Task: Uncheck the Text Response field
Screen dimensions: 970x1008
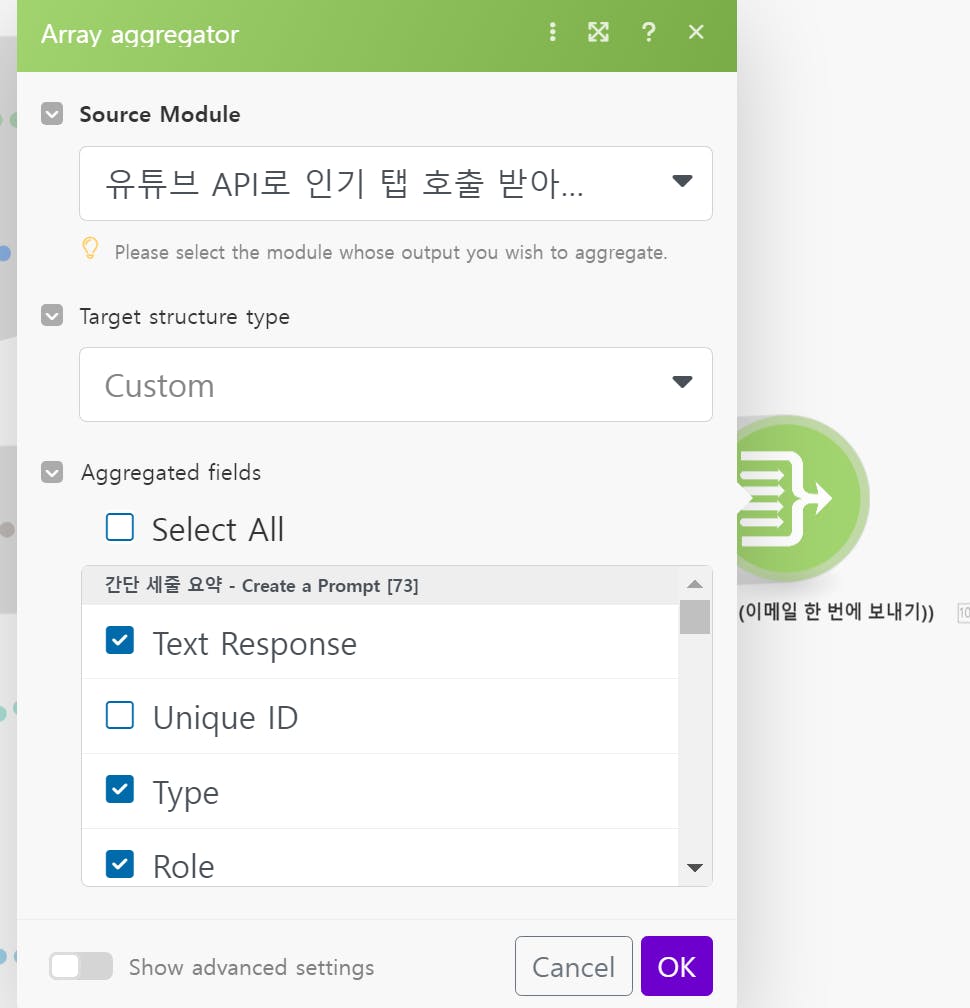Action: click(120, 640)
